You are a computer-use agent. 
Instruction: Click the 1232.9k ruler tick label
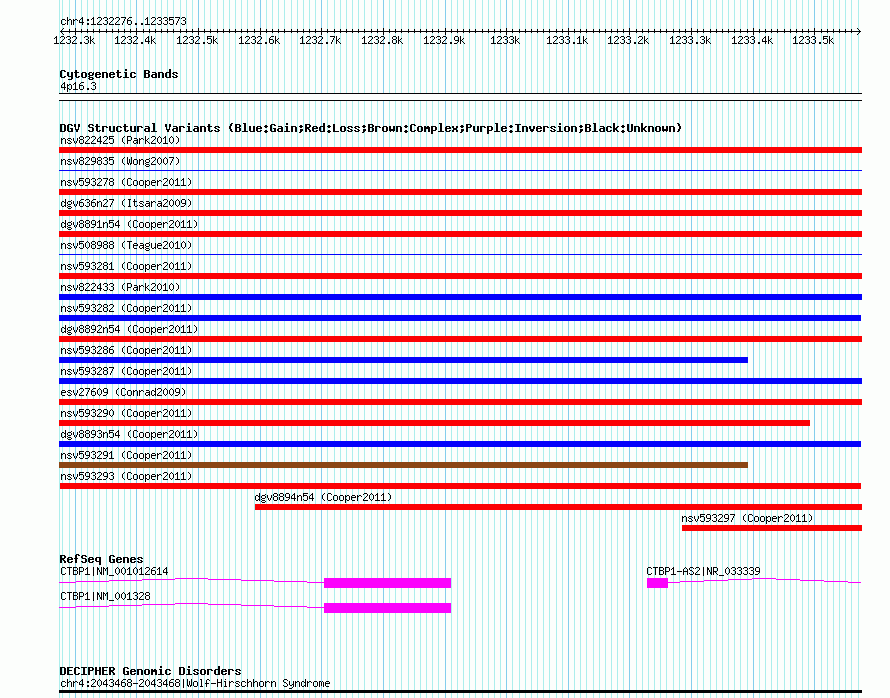click(444, 40)
